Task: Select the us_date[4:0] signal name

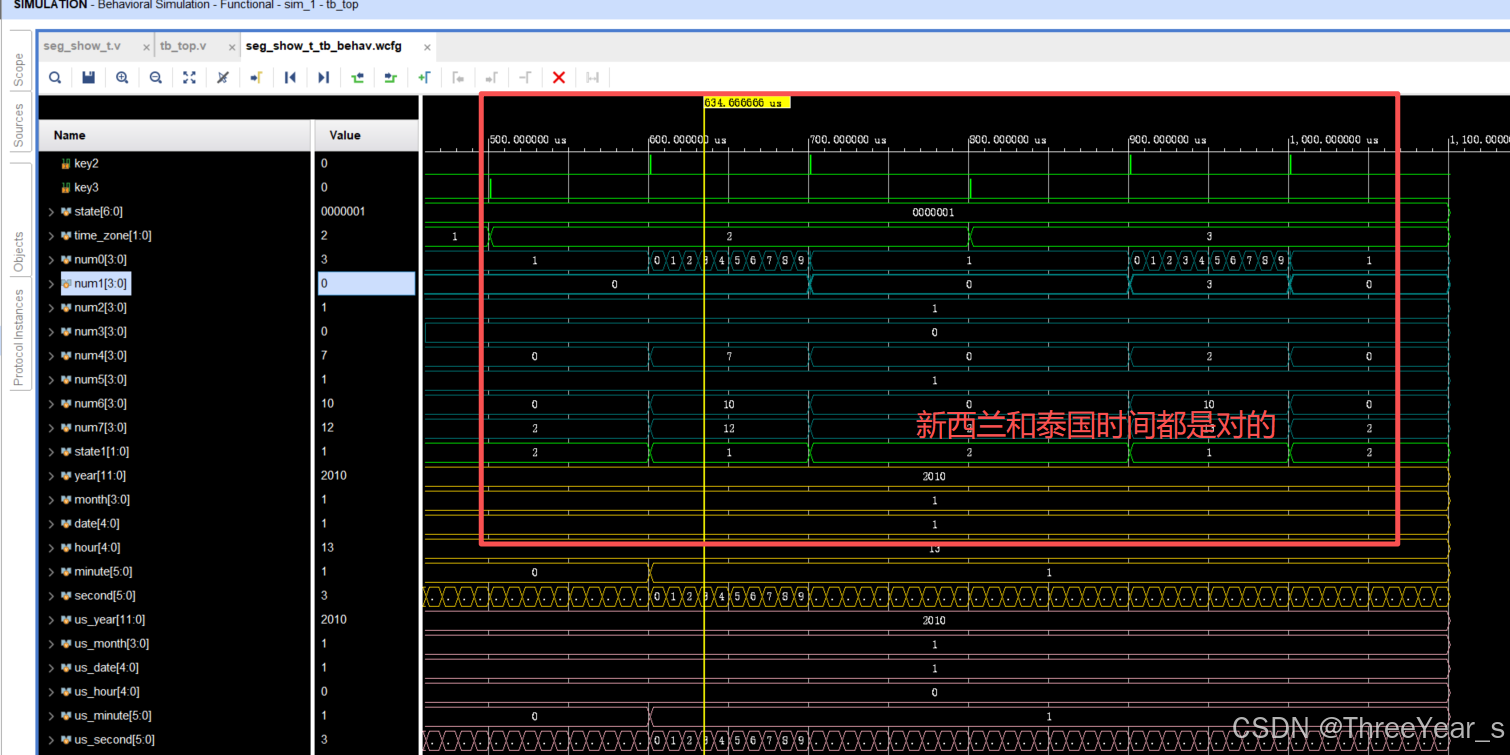Action: [x=107, y=668]
